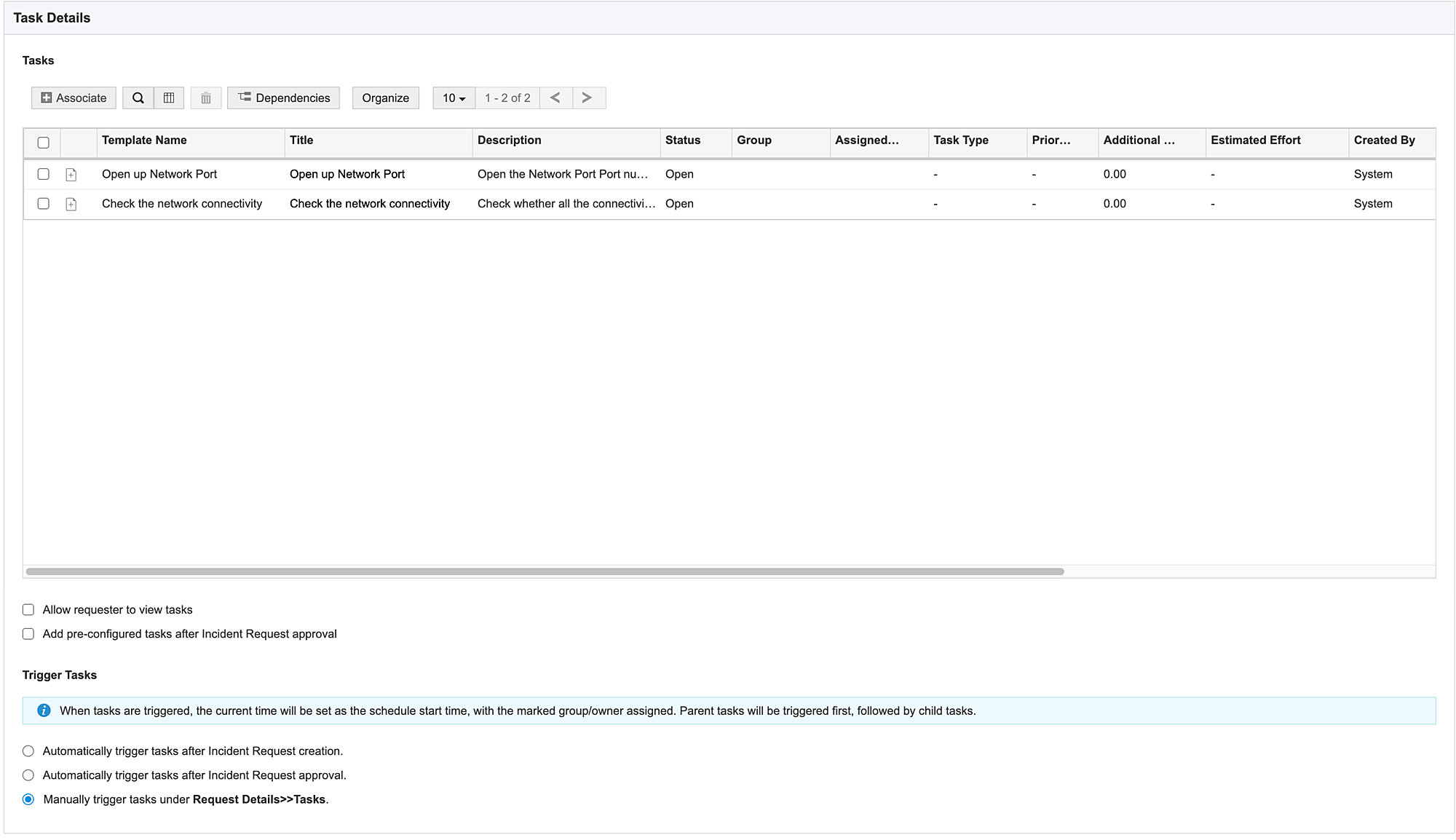
Task: Click the Status column header
Action: pyautogui.click(x=682, y=140)
